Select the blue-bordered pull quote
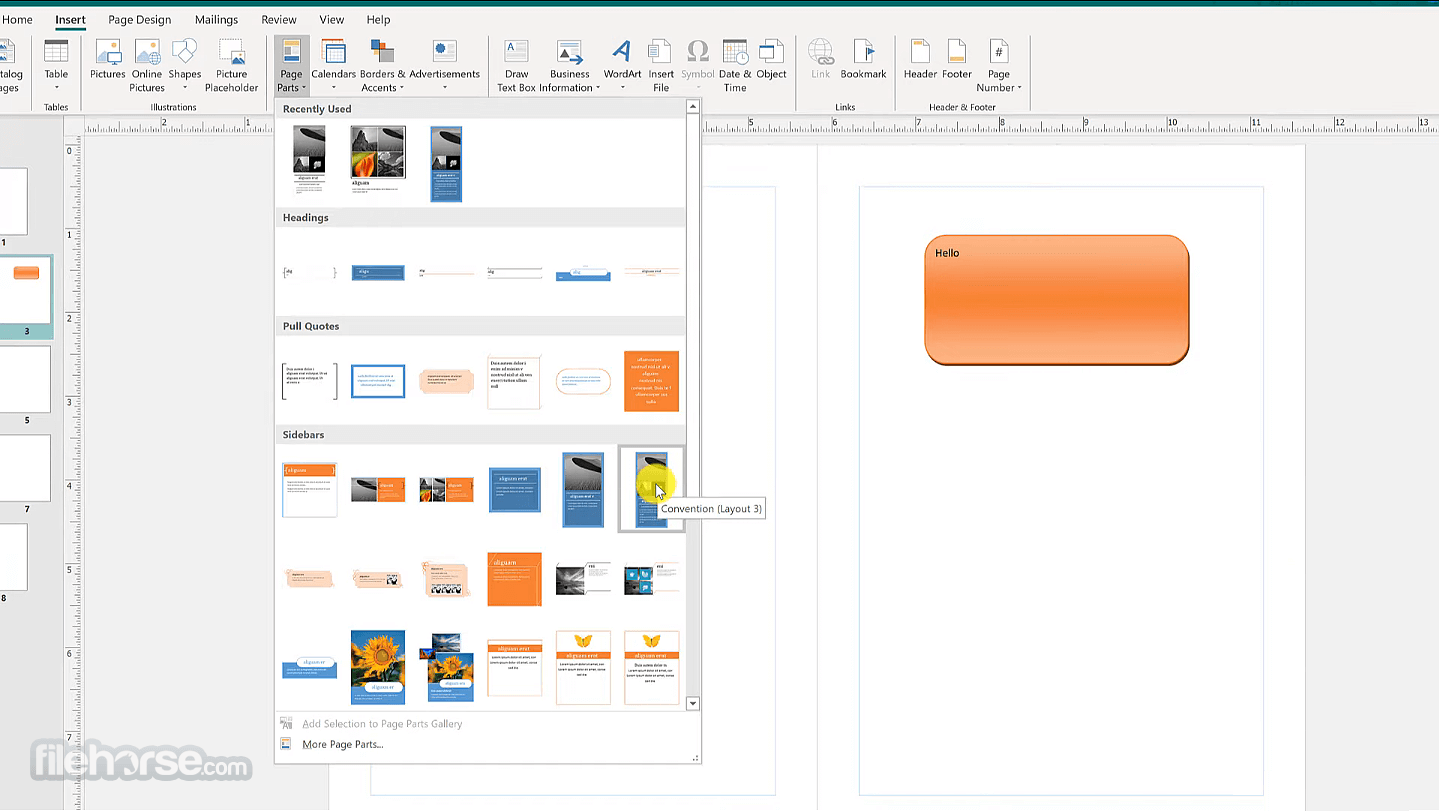1439x811 pixels. [378, 381]
